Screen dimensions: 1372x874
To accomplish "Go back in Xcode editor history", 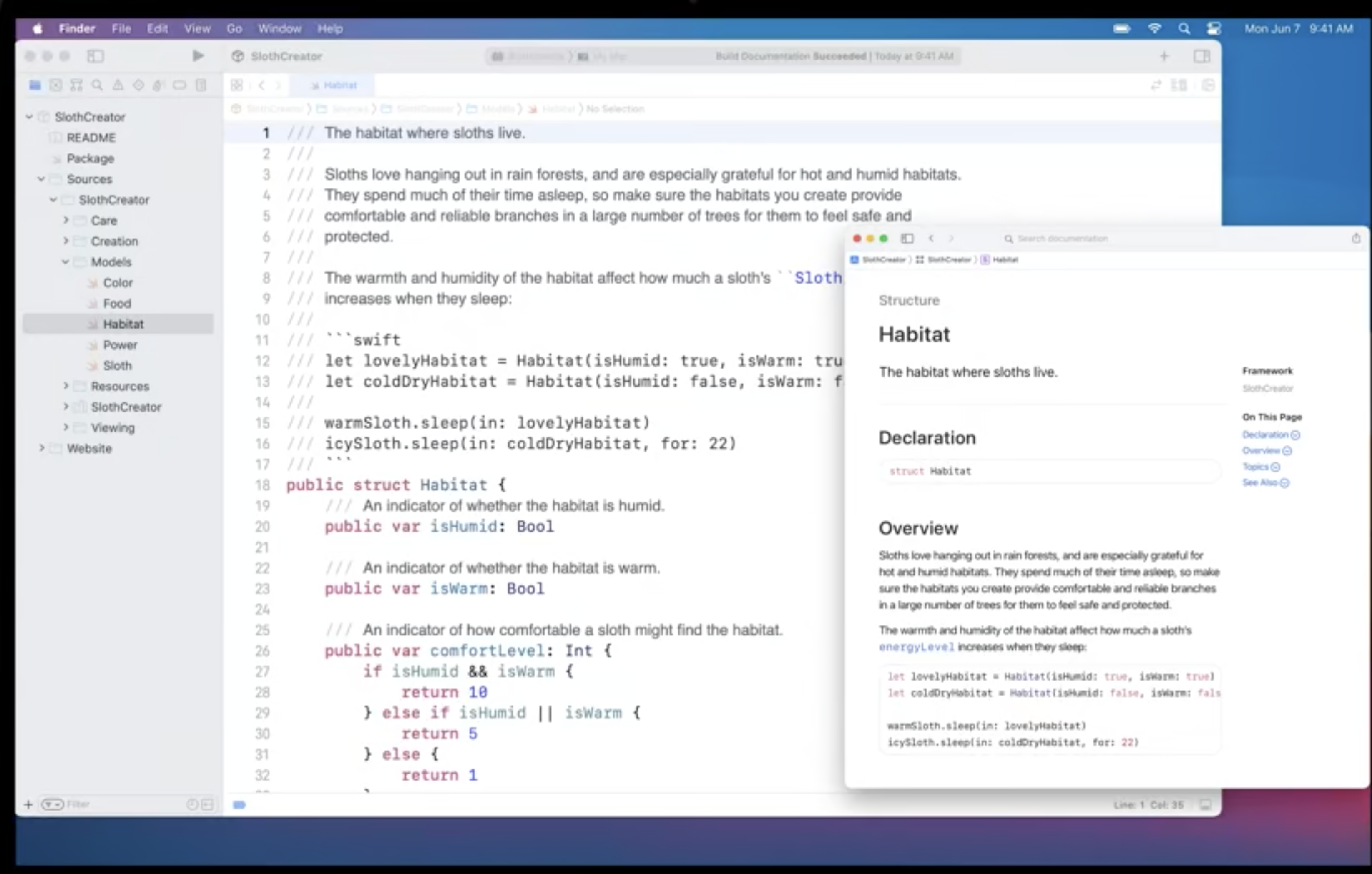I will tap(261, 85).
